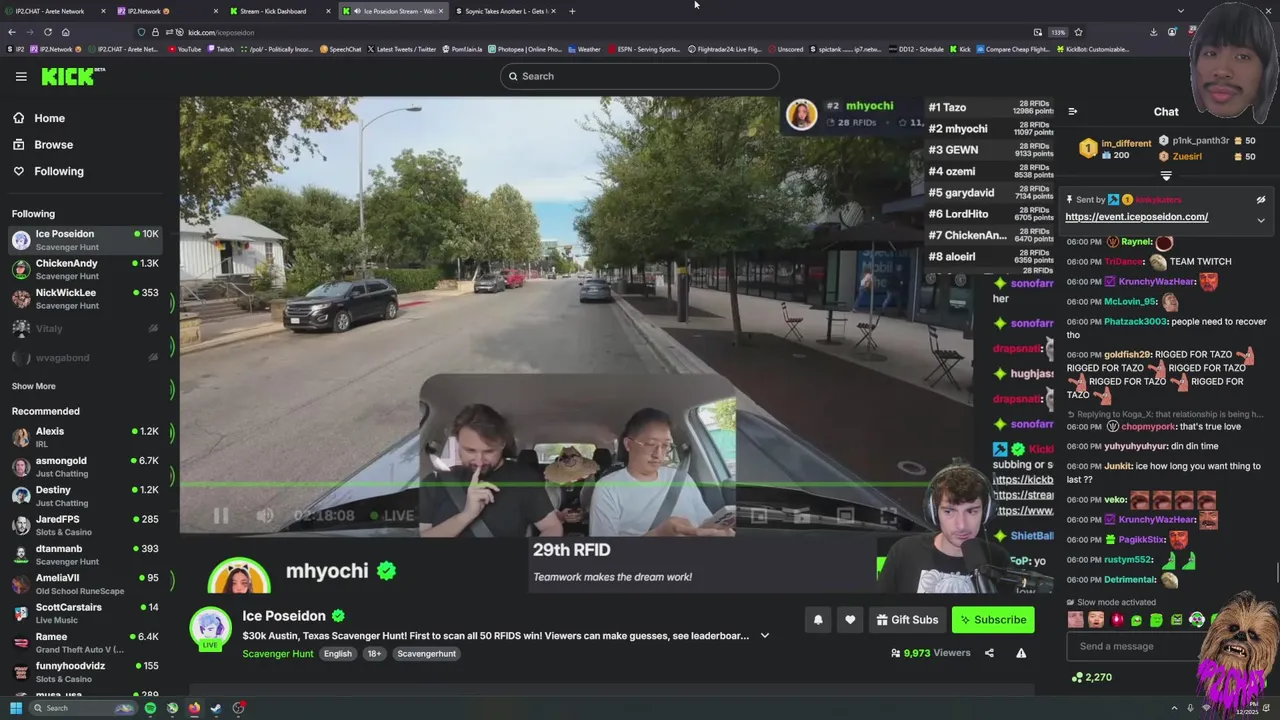Screen dimensions: 1280x720
Task: Click the Kick logo
Action: click(x=72, y=76)
